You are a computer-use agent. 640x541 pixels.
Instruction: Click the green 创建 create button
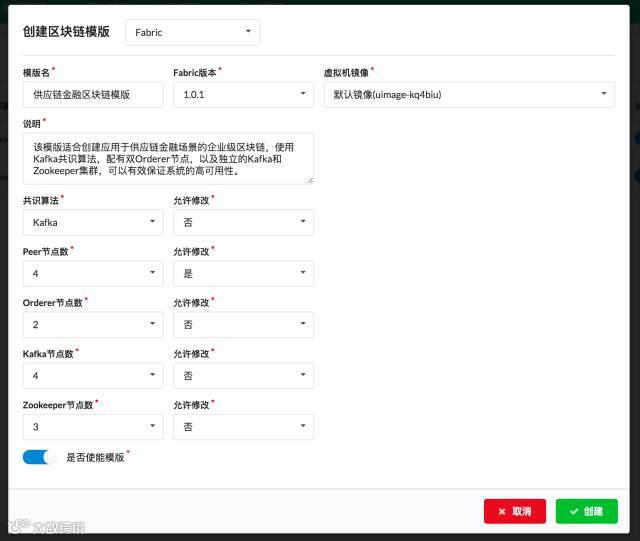587,511
